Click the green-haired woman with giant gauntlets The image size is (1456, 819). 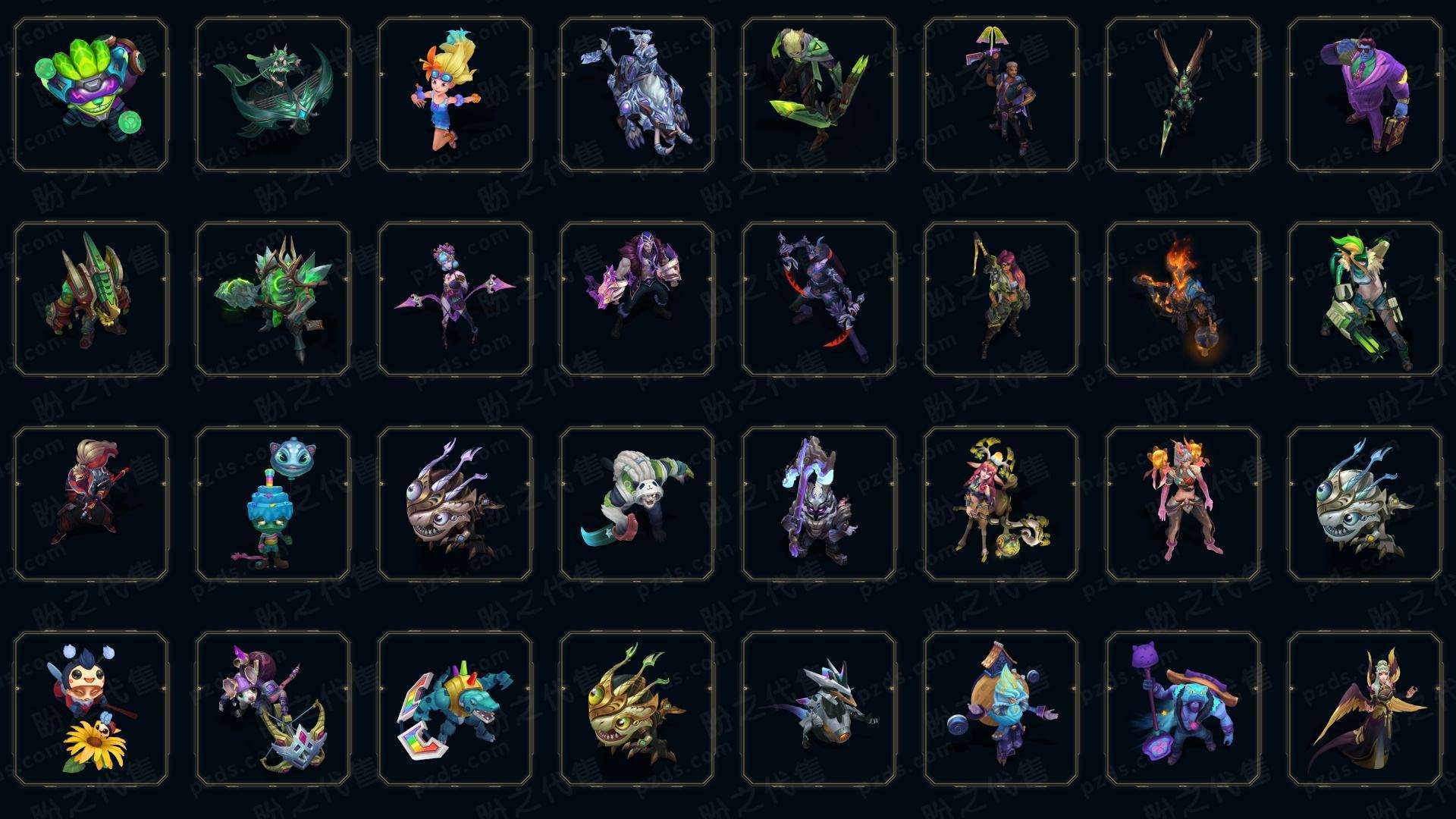[1365, 299]
